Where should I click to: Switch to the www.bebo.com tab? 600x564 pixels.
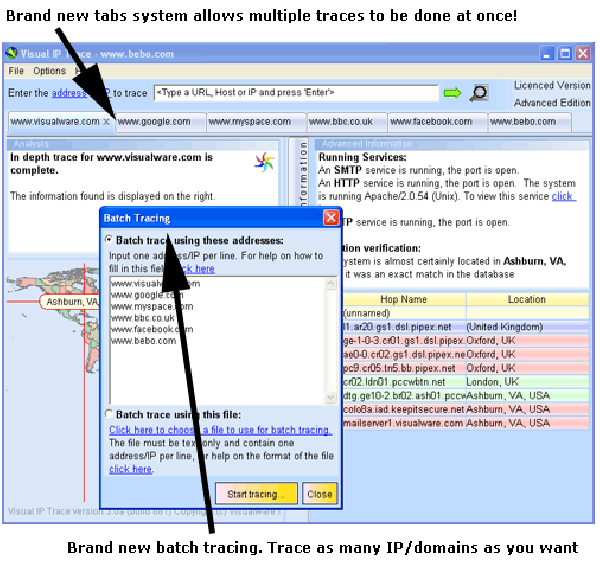530,122
